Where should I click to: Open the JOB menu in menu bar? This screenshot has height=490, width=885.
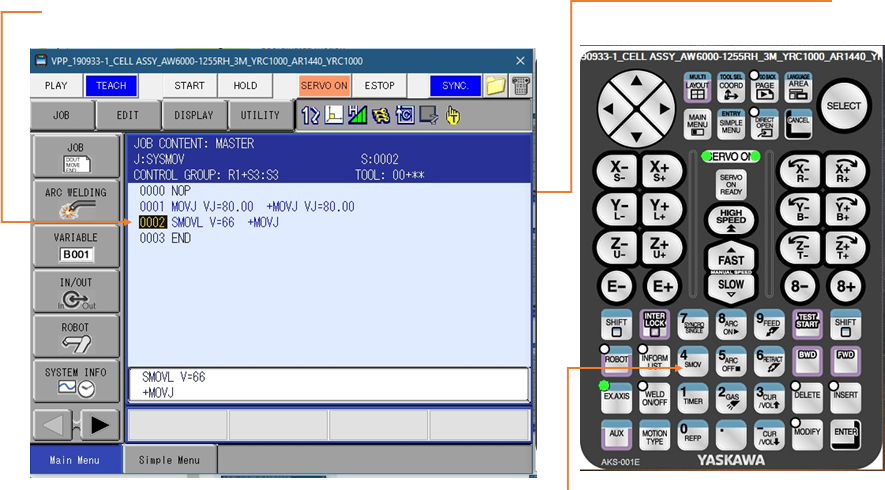click(x=62, y=115)
